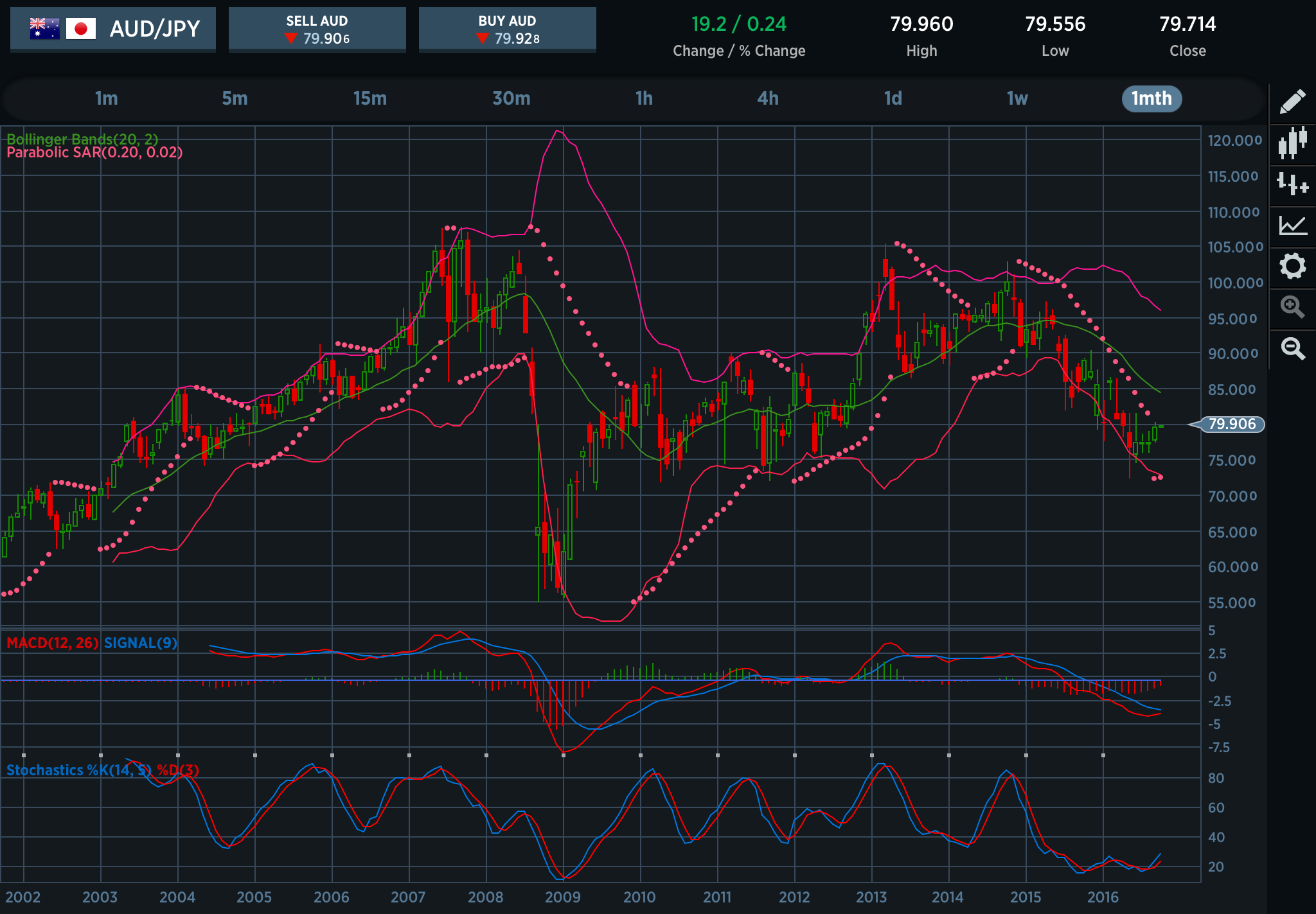Select the 1h timeframe

644,98
